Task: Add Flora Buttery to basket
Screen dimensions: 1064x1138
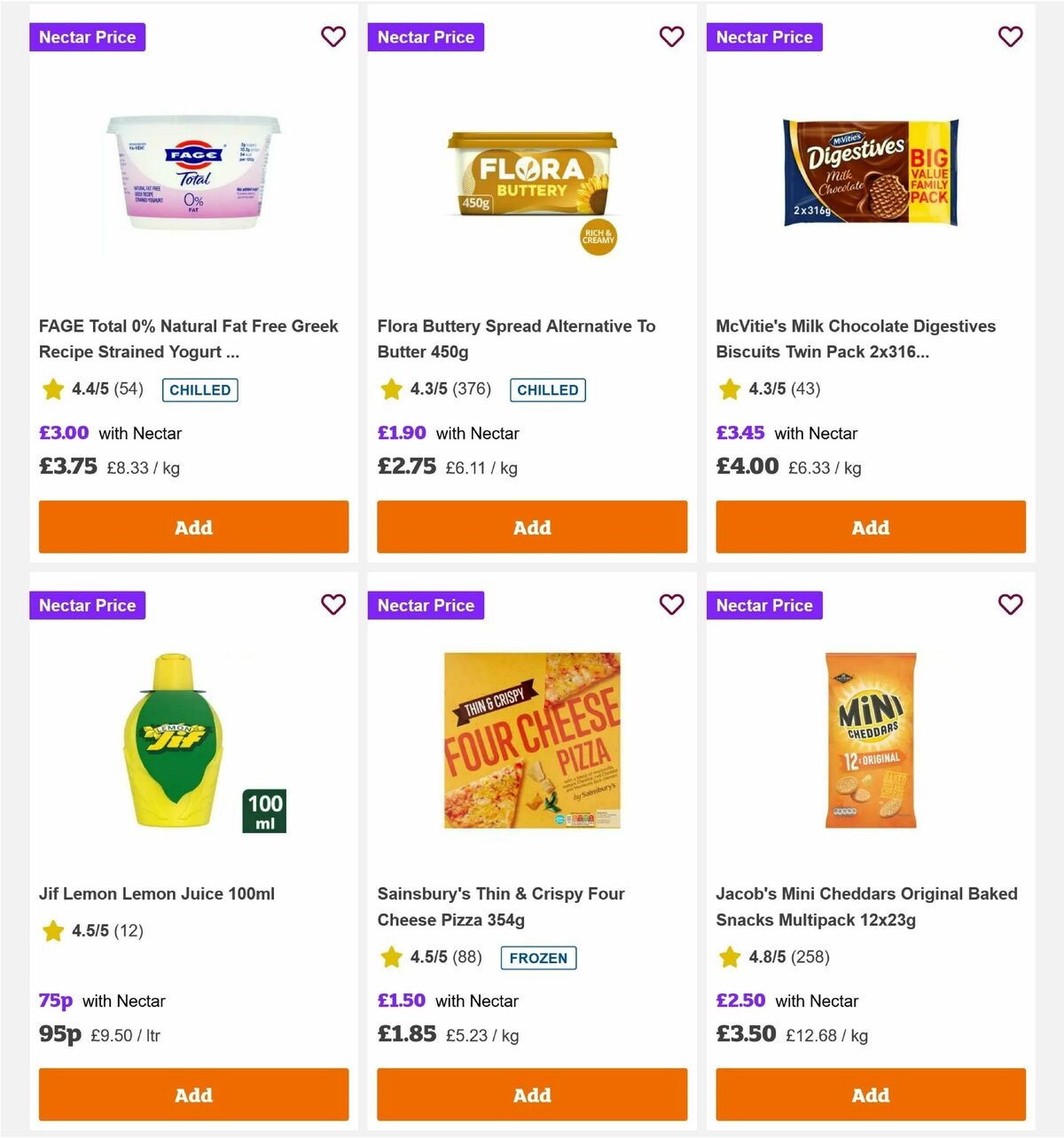Action: click(x=532, y=527)
